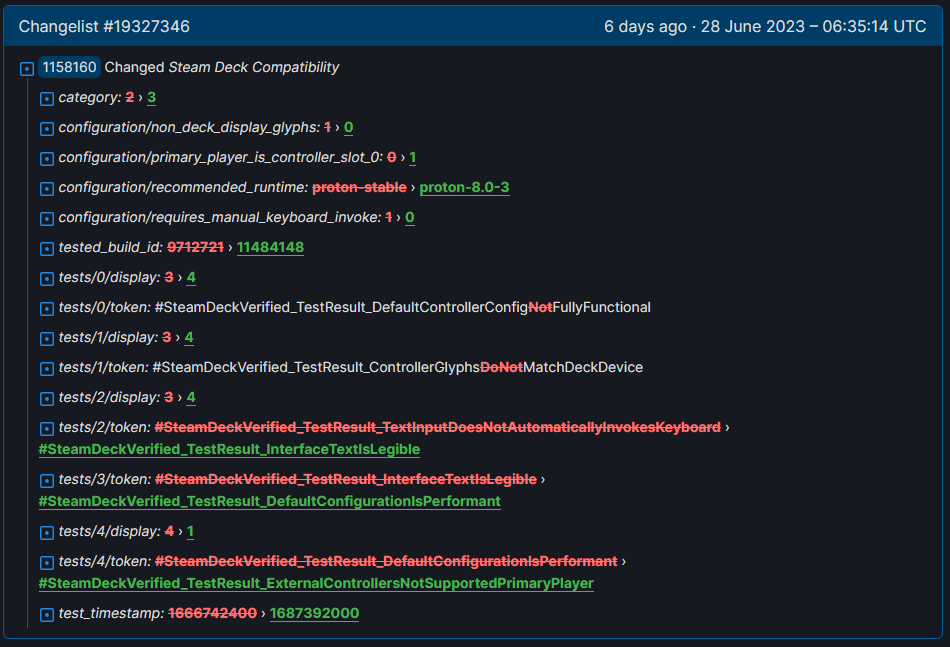Screen dimensions: 950x647
Task: Click square icon beside tests/1/display row
Action: [47, 339]
